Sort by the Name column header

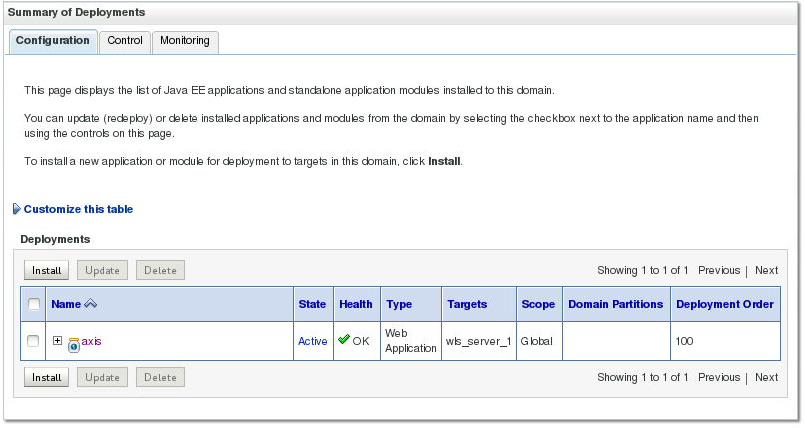[x=66, y=304]
